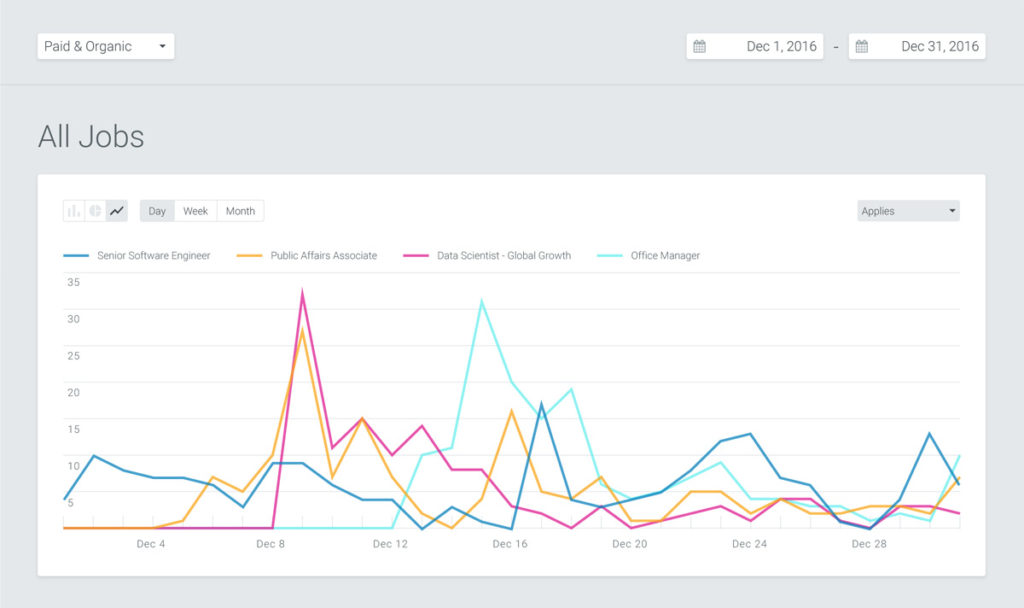Click the Dec 1, 2016 start date field
The height and width of the screenshot is (608, 1024).
click(x=781, y=47)
